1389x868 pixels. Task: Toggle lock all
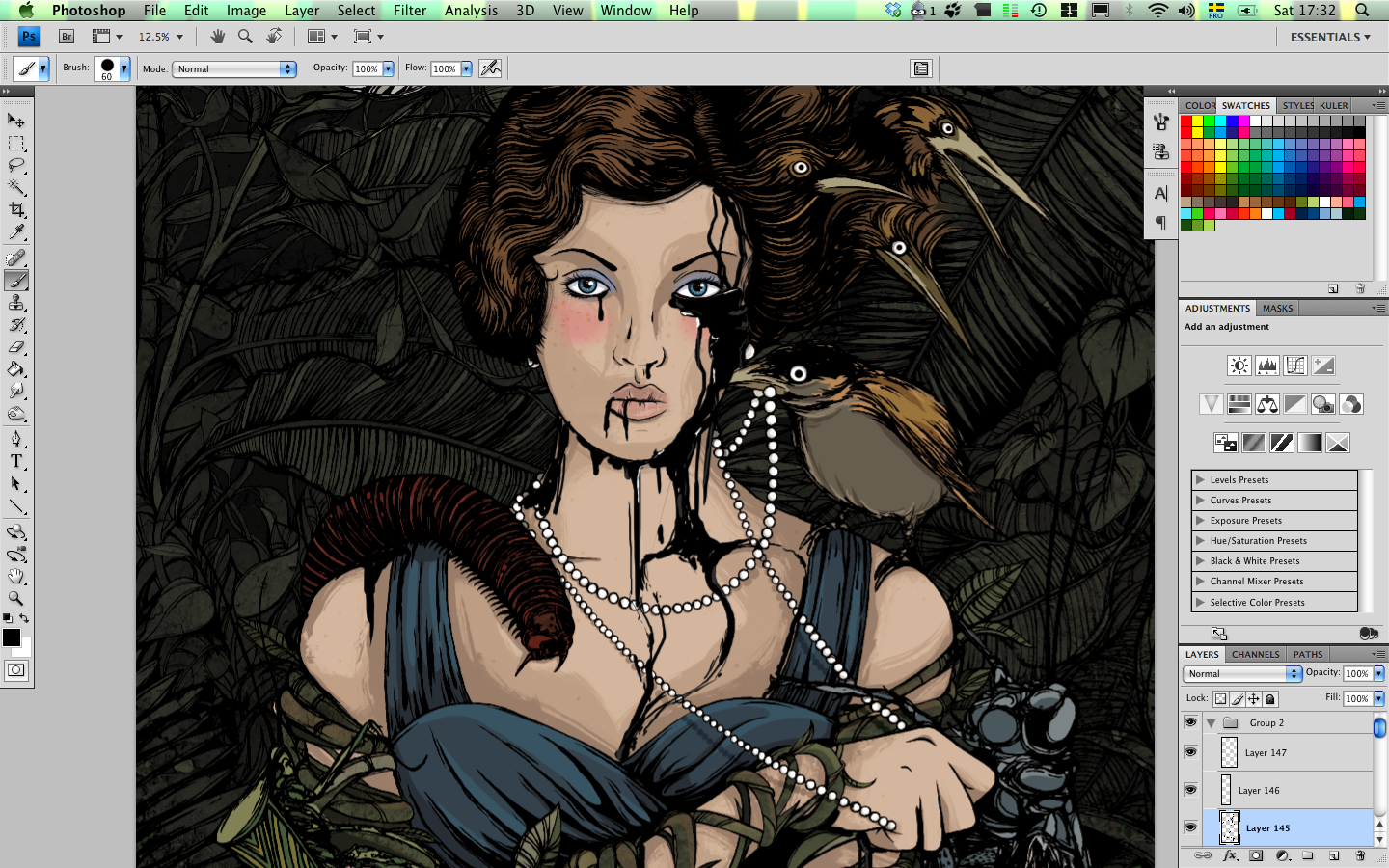pyautogui.click(x=1270, y=699)
